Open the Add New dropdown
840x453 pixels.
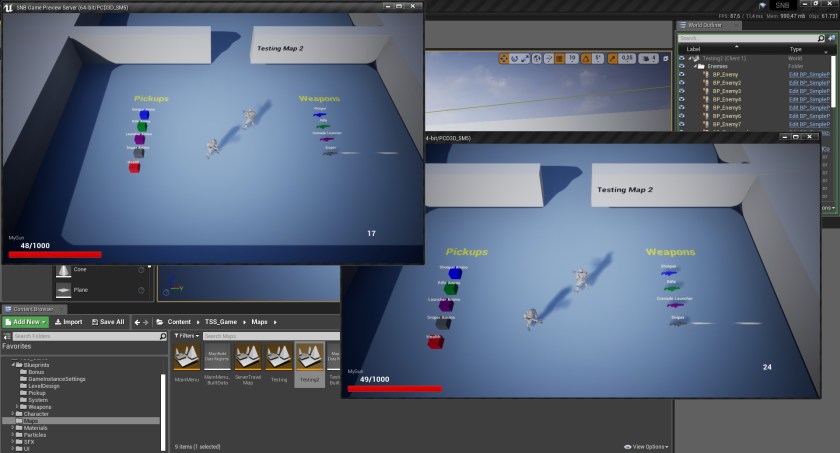[x=25, y=322]
